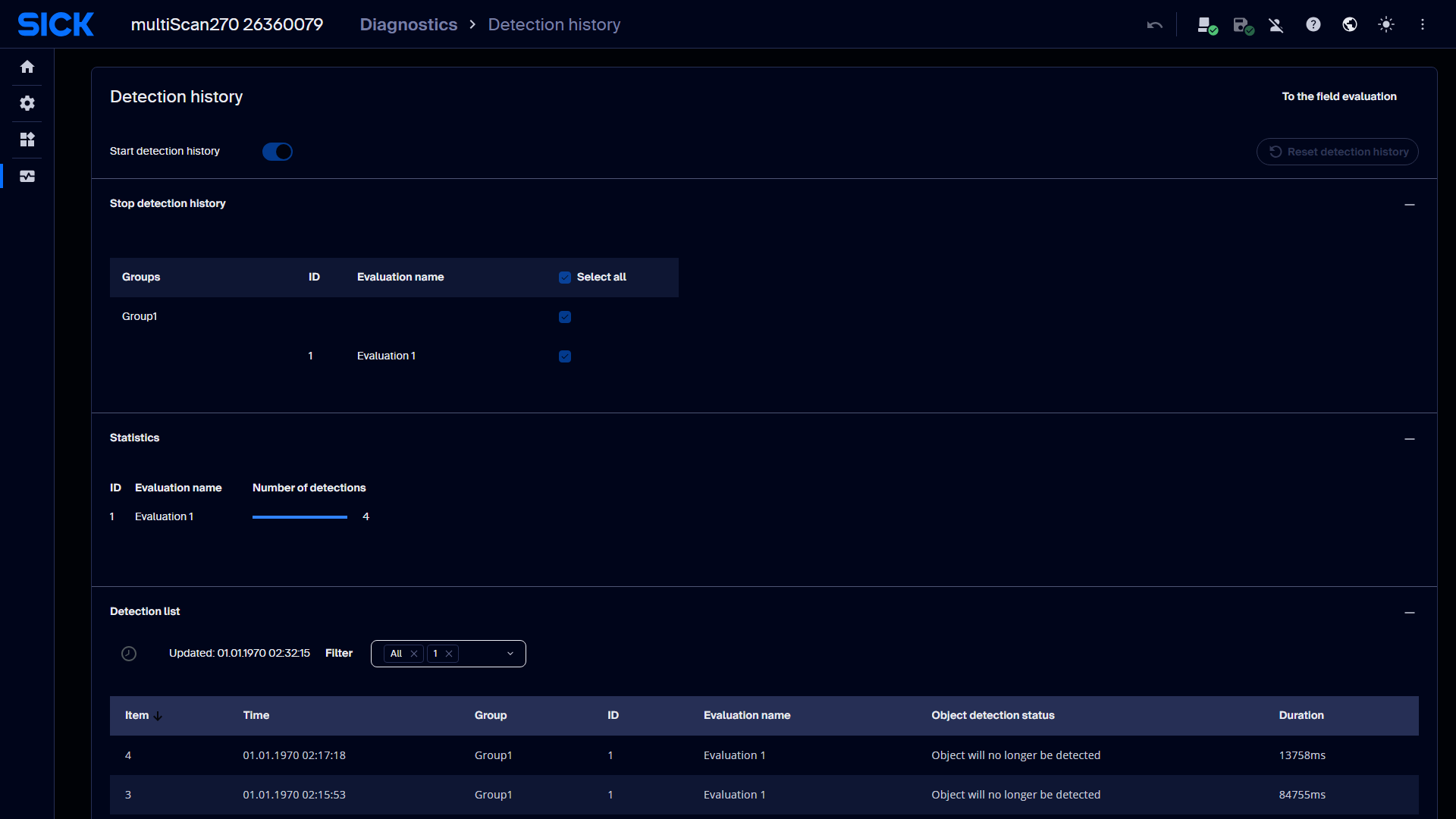Click the Evaluation 1 detections progress bar
The width and height of the screenshot is (1456, 819).
pos(300,517)
